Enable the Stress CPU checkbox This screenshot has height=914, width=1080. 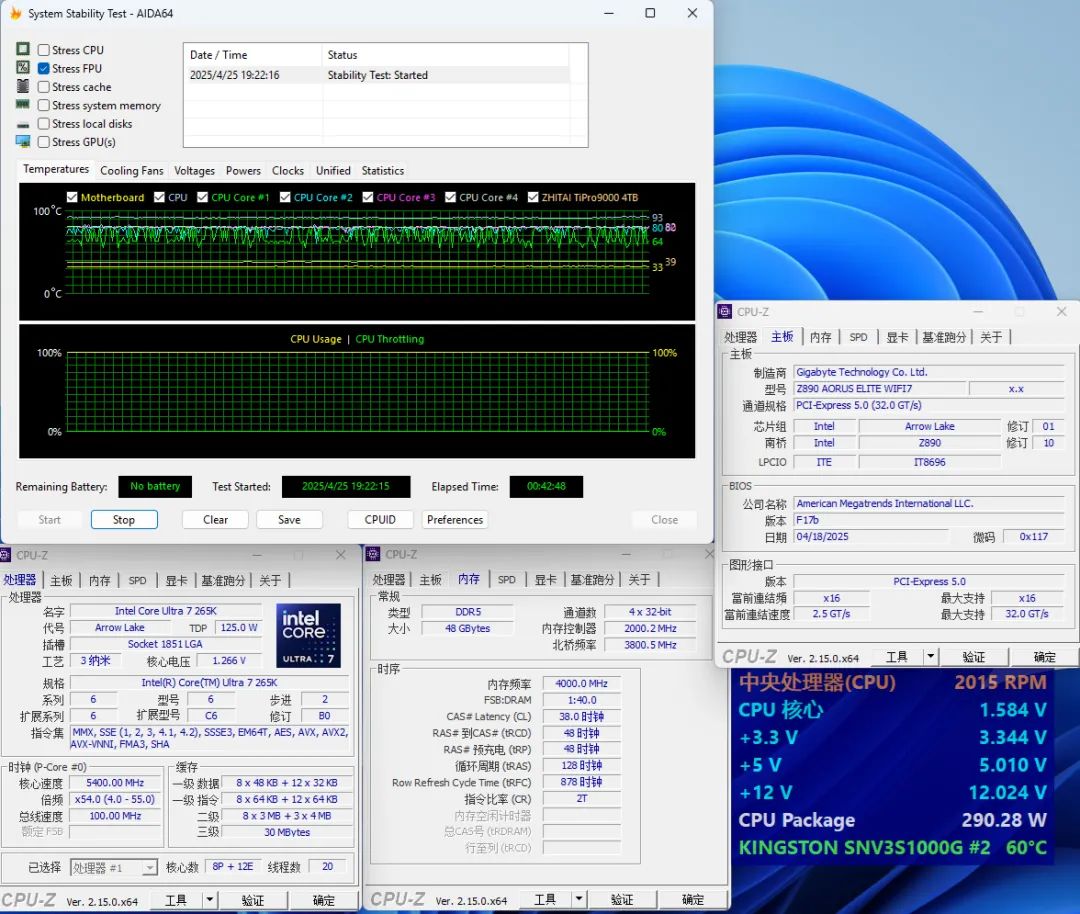click(x=43, y=50)
